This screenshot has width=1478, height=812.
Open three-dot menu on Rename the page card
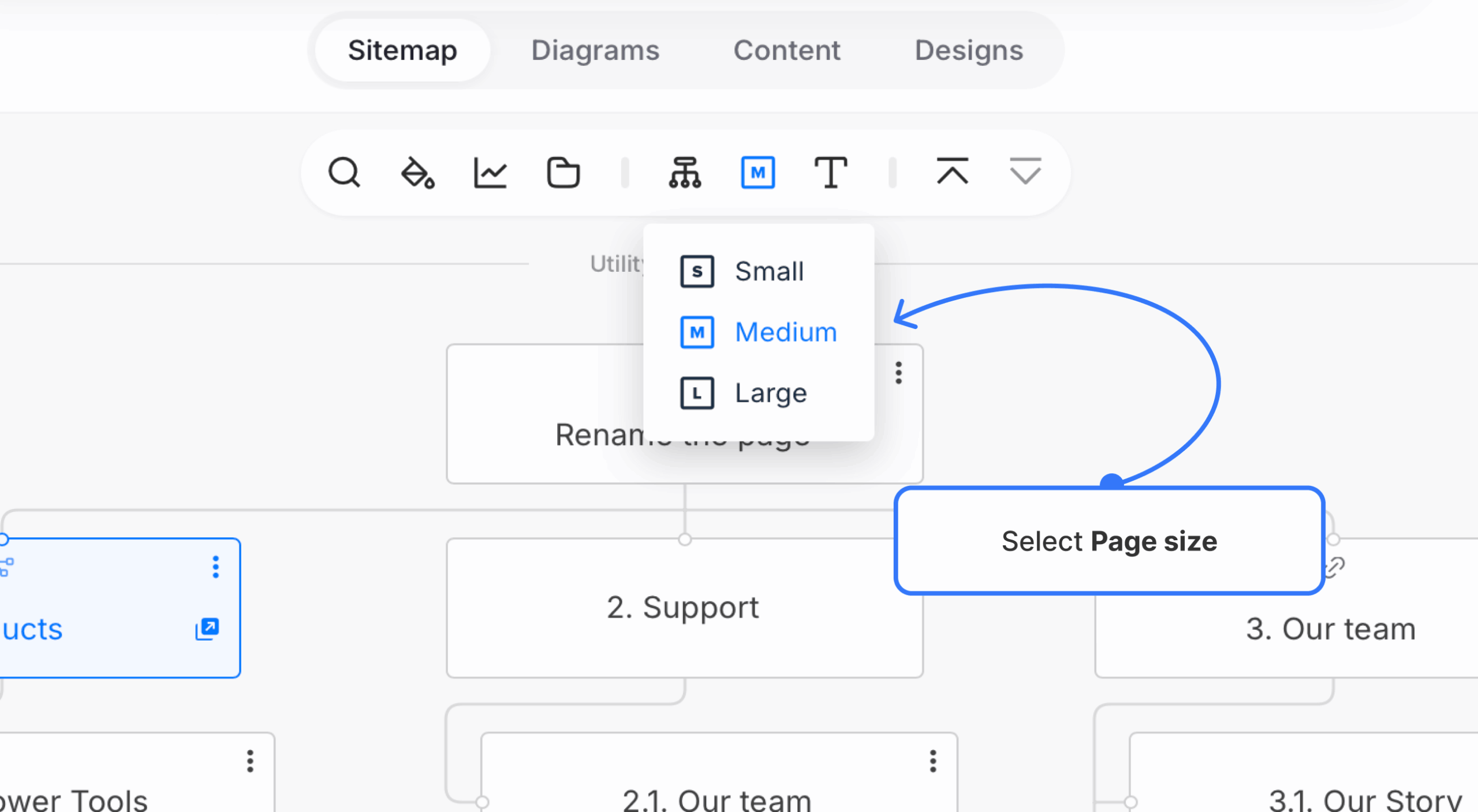898,373
